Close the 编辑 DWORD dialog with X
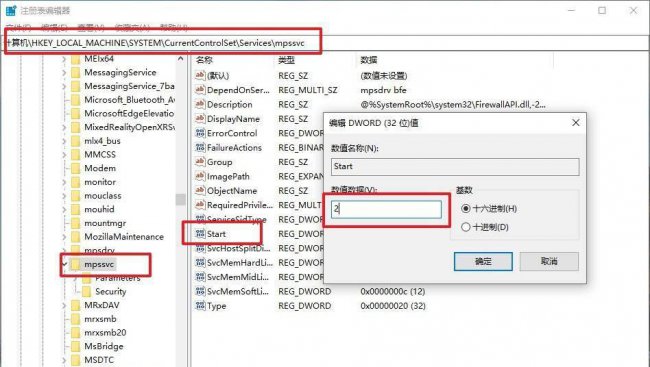Viewport: 650px width, 367px height. [575, 123]
